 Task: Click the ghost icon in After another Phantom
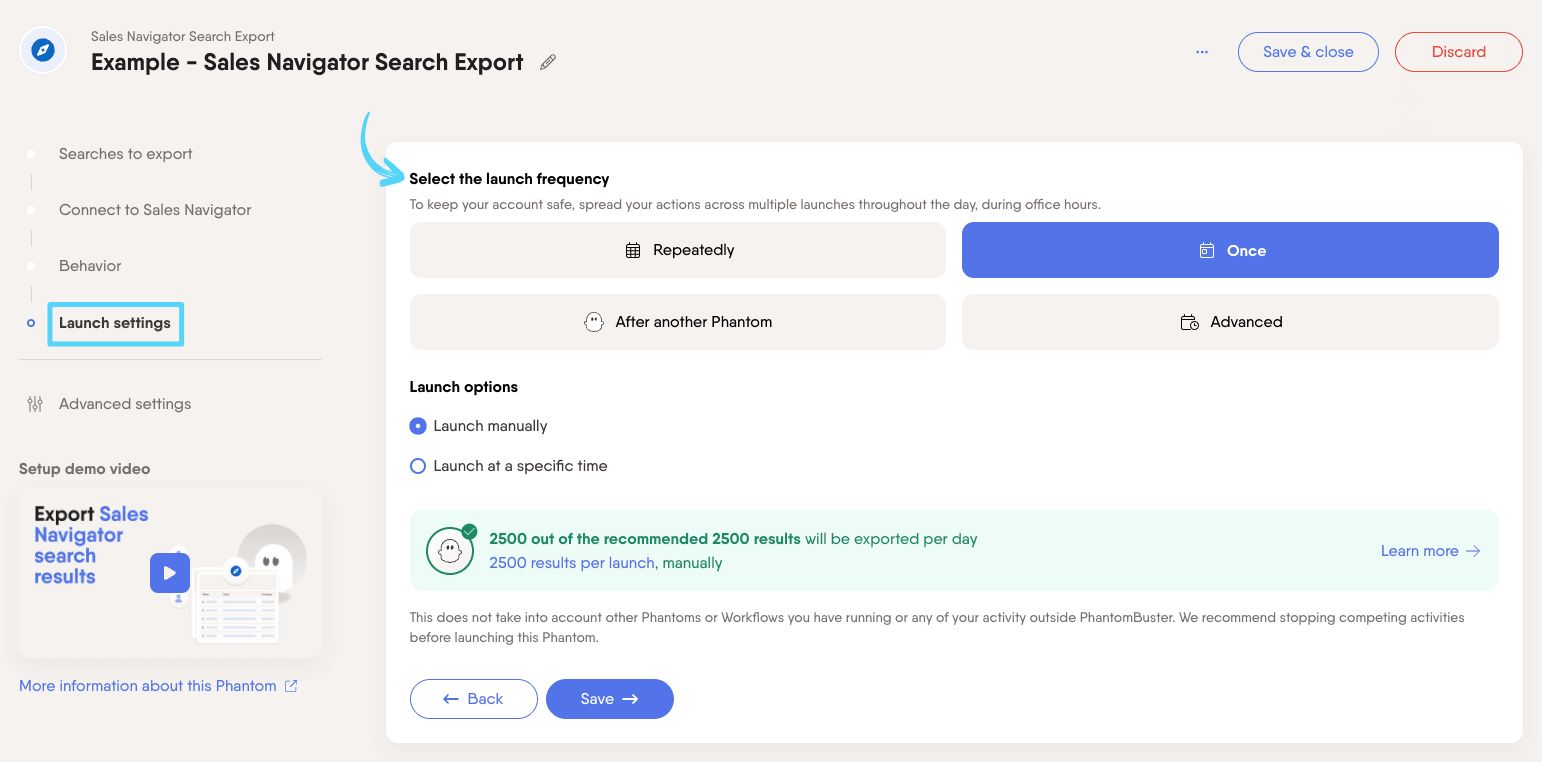(594, 322)
